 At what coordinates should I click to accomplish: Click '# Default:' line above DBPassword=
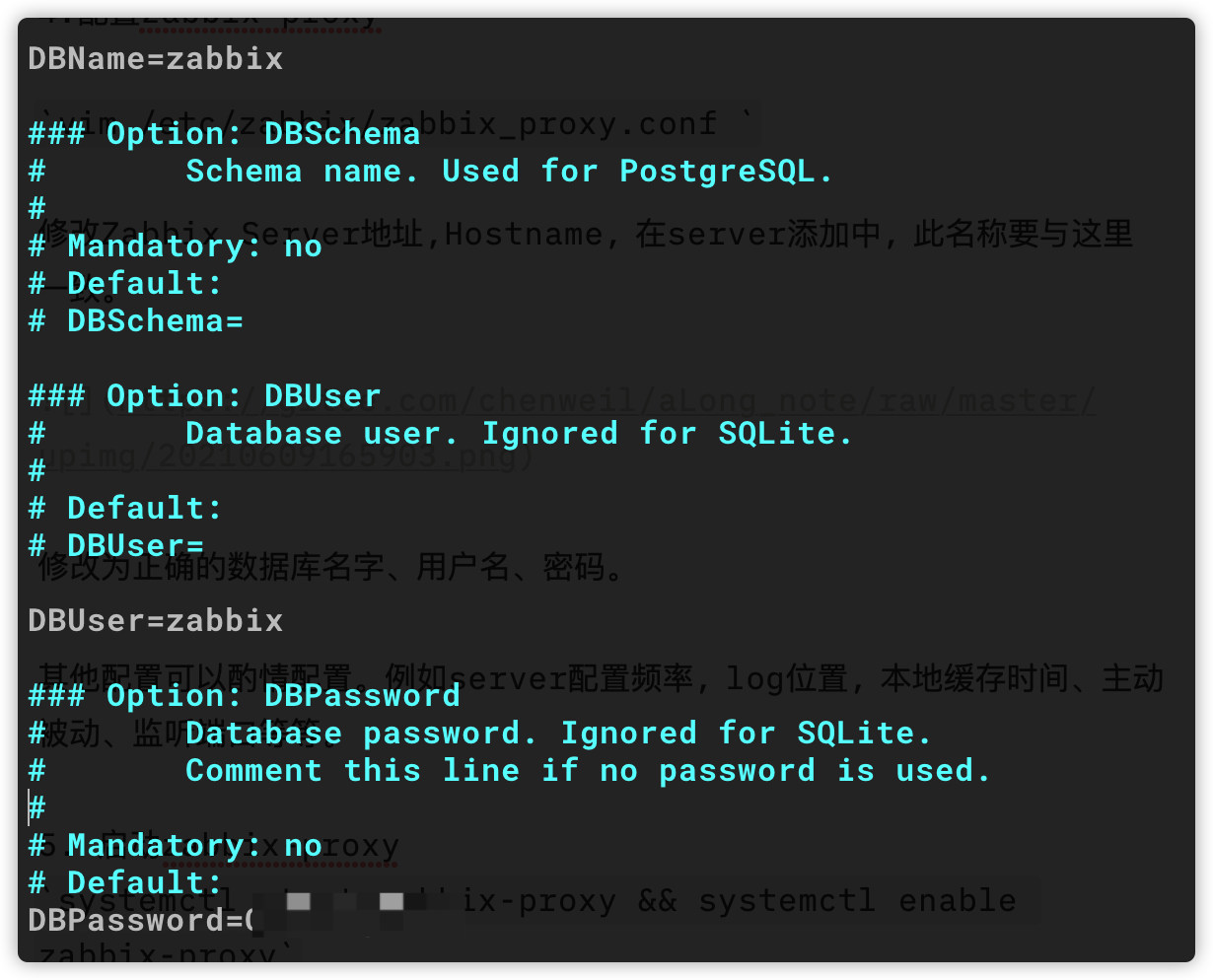click(x=126, y=883)
